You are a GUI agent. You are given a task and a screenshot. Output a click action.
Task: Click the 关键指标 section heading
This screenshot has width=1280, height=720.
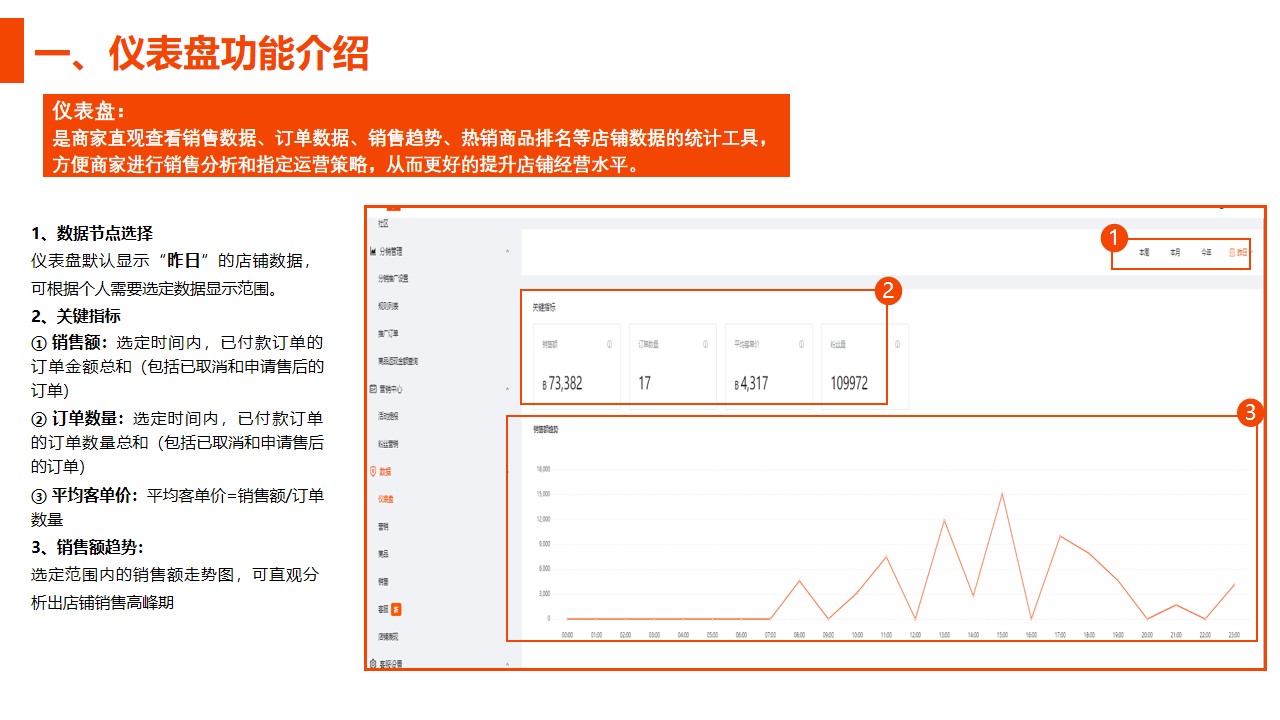pyautogui.click(x=544, y=307)
